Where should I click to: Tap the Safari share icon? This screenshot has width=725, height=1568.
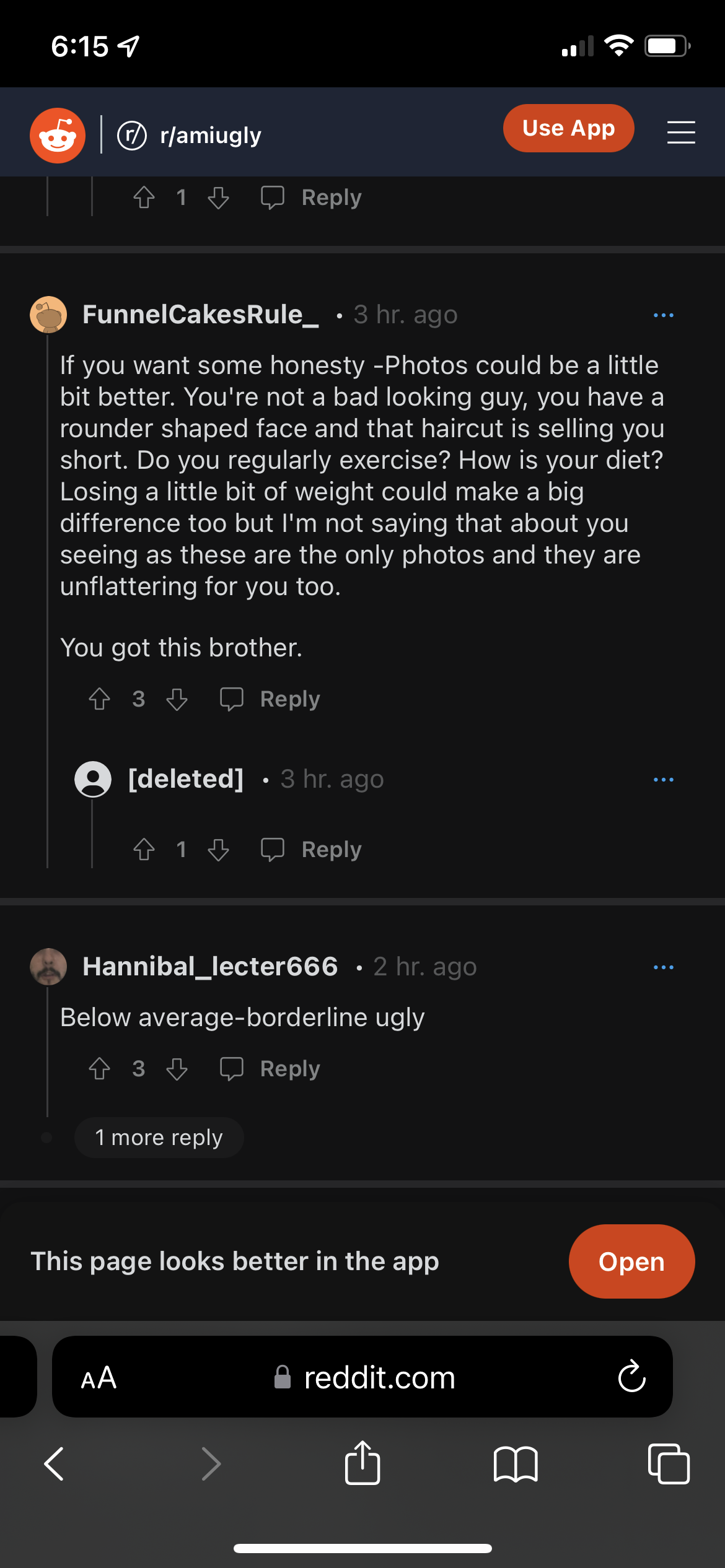pyautogui.click(x=362, y=1463)
